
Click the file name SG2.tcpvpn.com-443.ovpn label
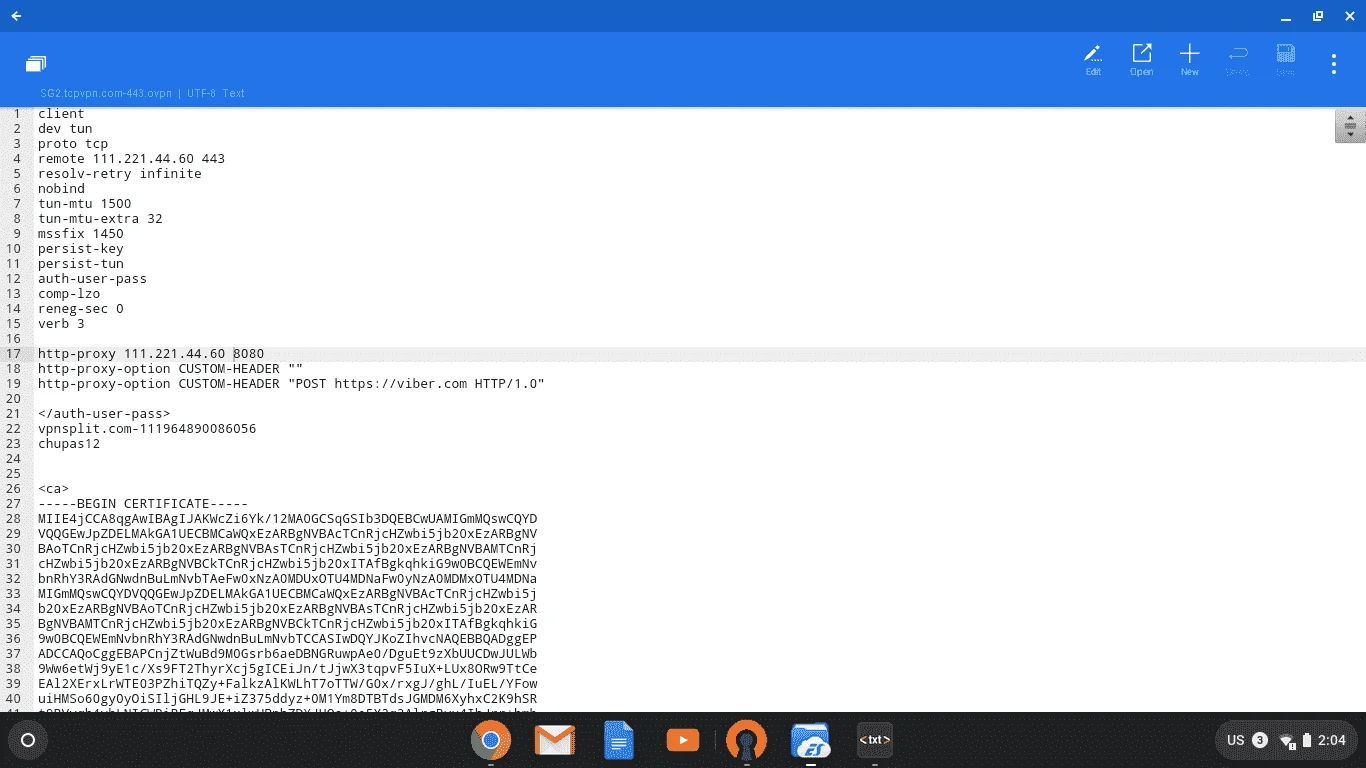(x=106, y=93)
